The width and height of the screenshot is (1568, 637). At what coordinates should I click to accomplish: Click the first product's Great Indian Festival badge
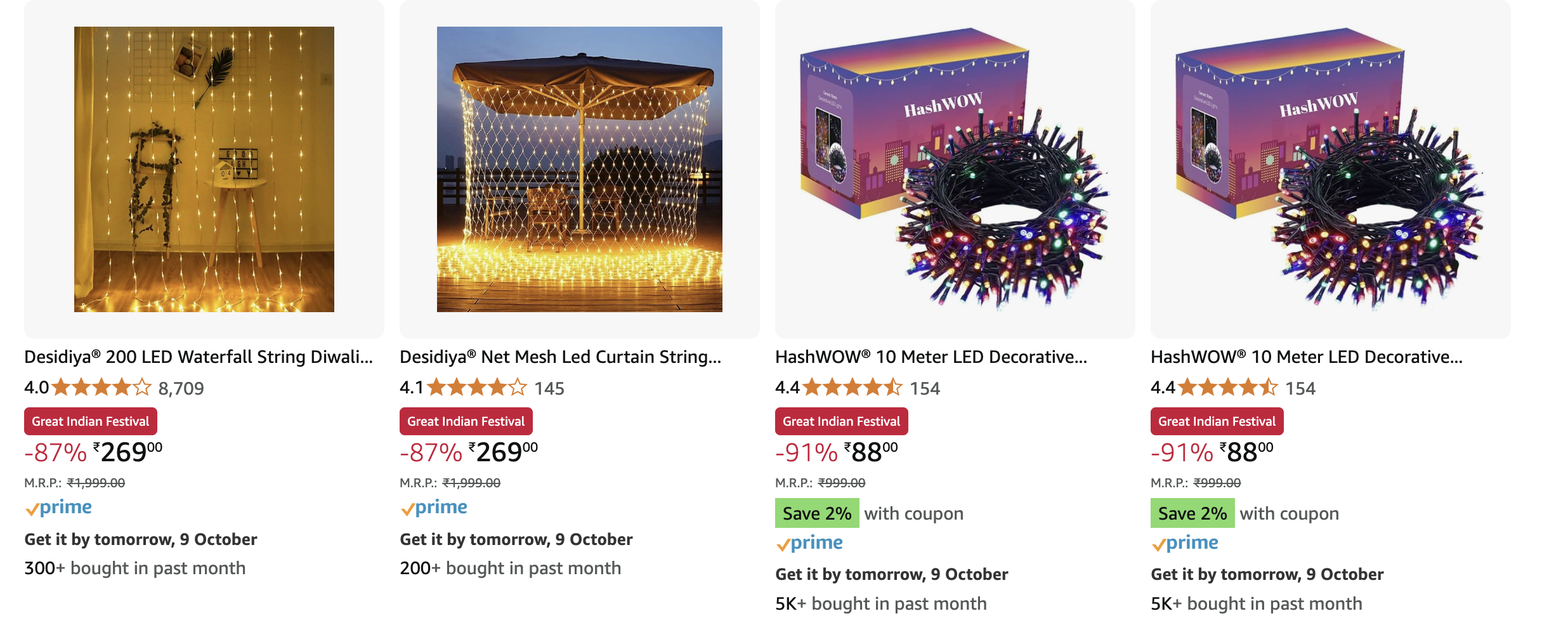tap(91, 421)
